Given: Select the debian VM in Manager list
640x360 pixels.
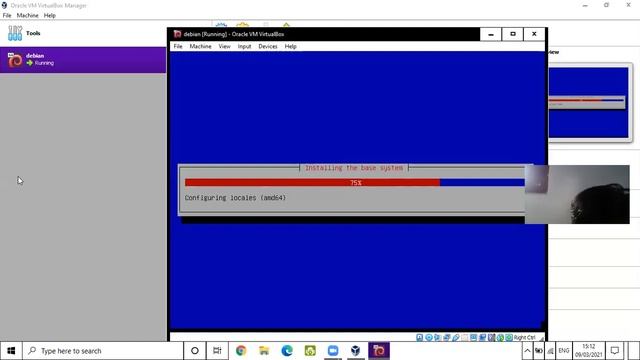Looking at the screenshot, I should (x=83, y=60).
